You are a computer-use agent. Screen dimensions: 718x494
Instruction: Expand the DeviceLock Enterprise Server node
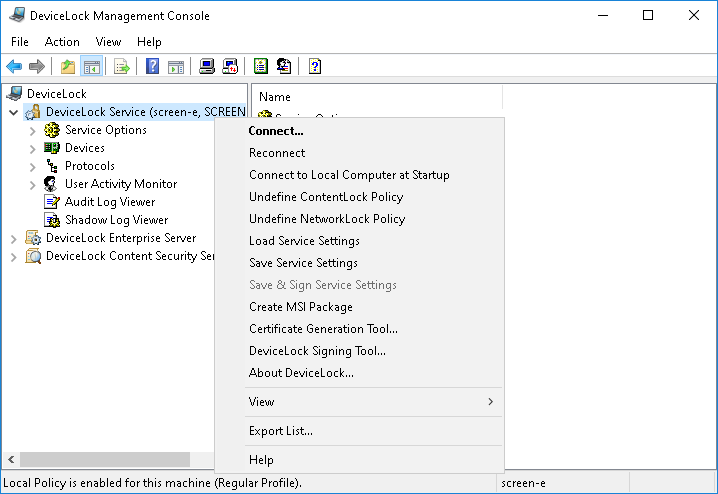[x=13, y=238]
